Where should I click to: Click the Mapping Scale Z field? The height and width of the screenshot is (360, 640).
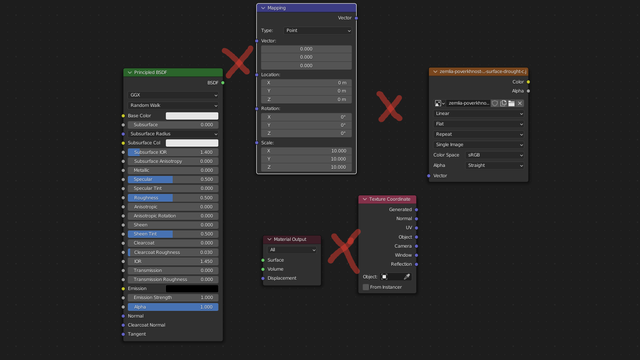306,167
